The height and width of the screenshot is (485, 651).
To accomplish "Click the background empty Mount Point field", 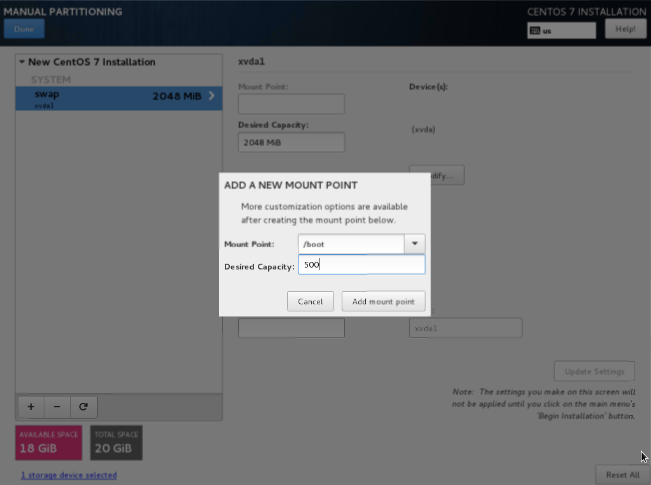I will [x=291, y=104].
